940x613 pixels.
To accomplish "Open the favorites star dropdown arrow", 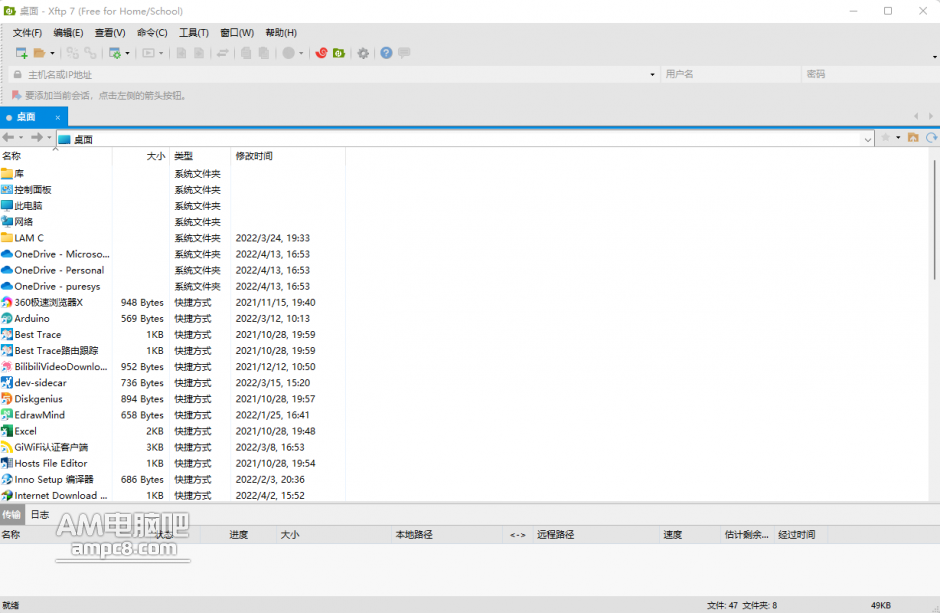I will coord(898,138).
